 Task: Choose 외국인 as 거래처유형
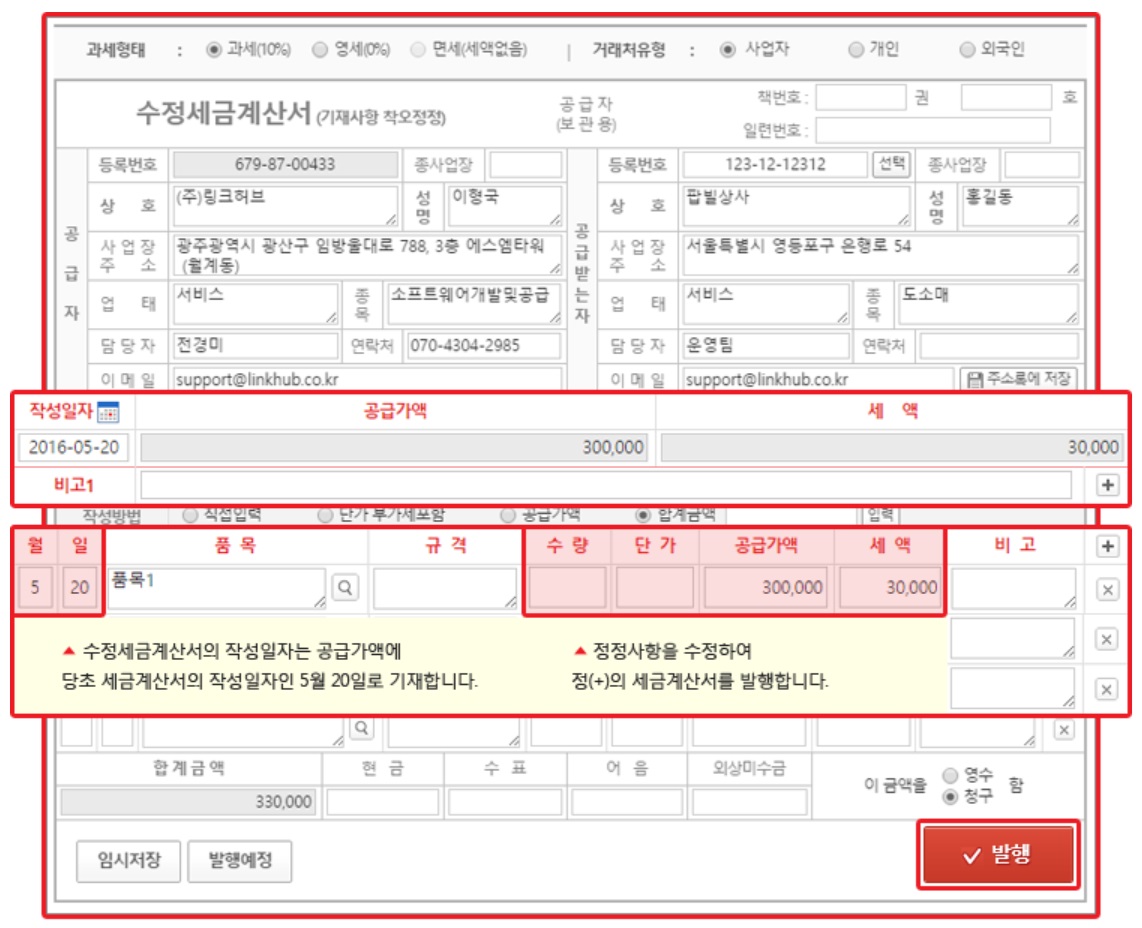(x=967, y=50)
